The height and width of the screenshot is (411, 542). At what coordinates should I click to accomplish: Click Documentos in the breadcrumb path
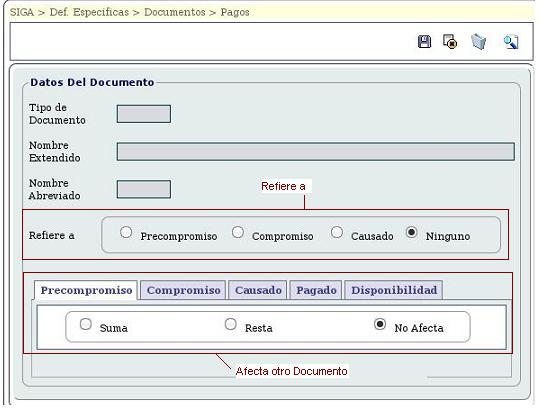pyautogui.click(x=175, y=12)
